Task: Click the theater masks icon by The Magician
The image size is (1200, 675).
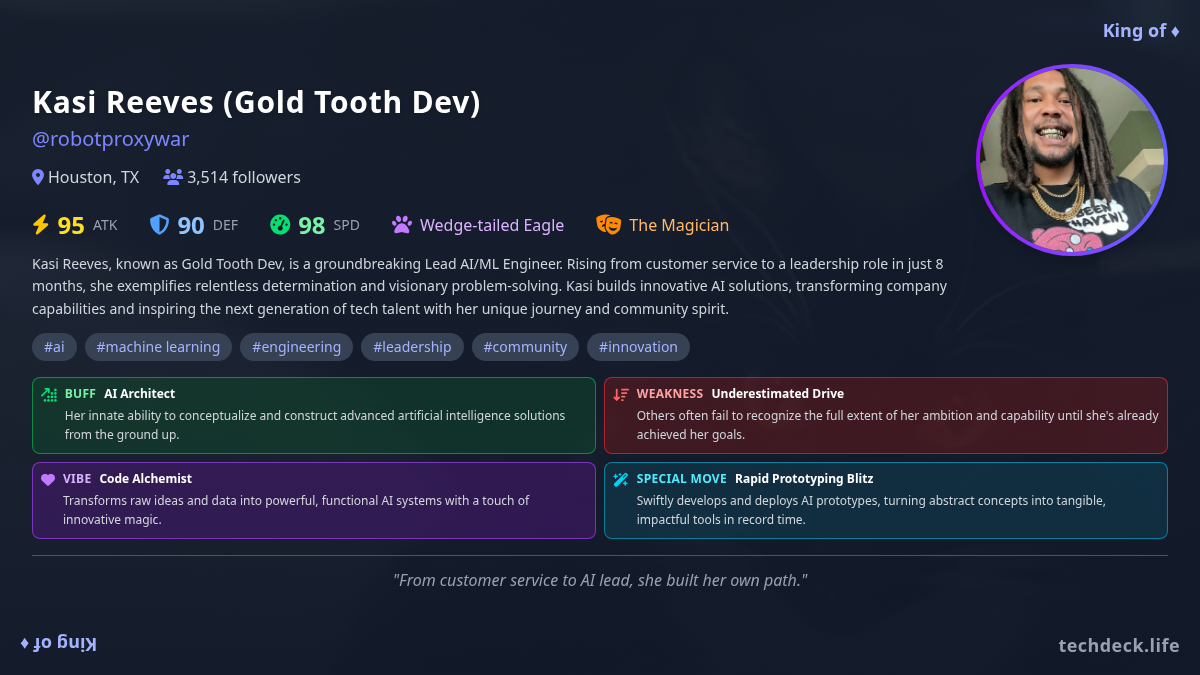Action: [x=608, y=225]
